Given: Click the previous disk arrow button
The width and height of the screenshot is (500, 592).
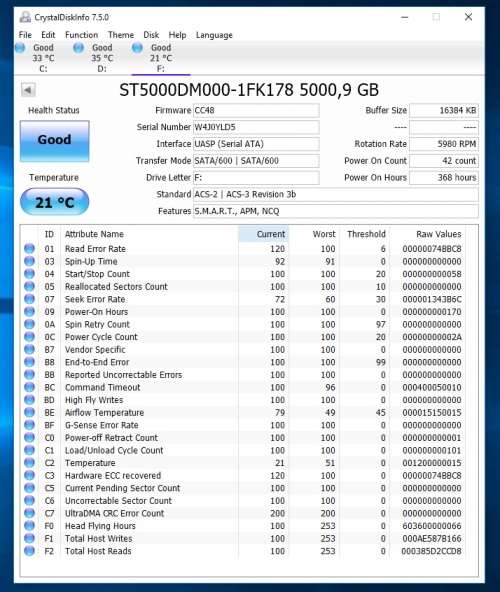Looking at the screenshot, I should point(28,90).
